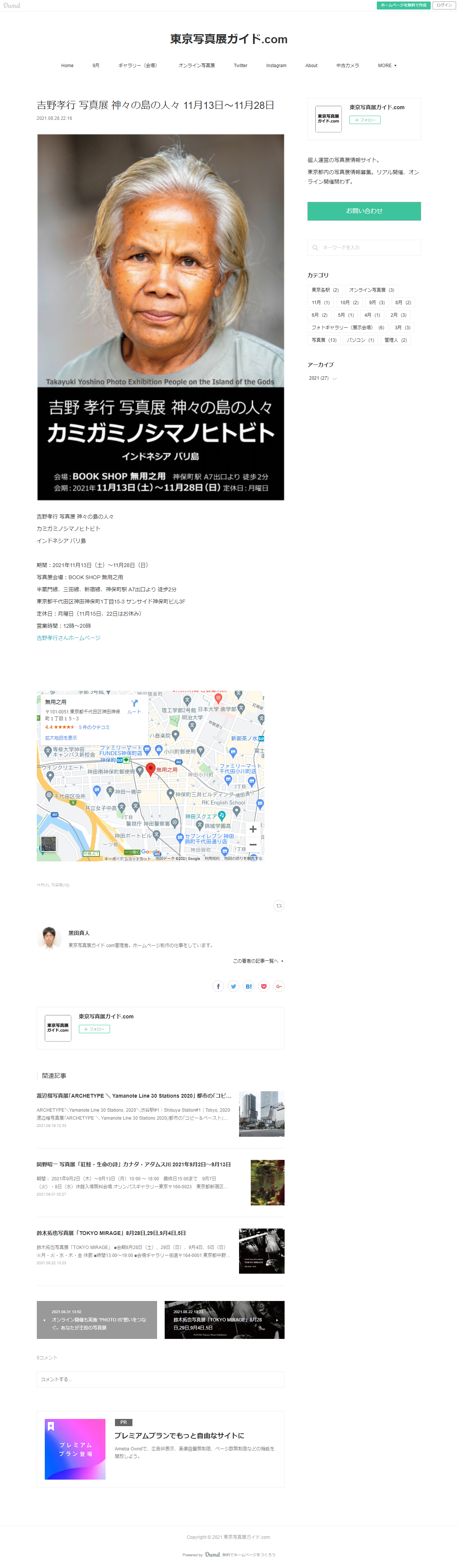Share article via Twitter bird icon
Viewport: 458px width, 1568px height.
click(x=233, y=986)
